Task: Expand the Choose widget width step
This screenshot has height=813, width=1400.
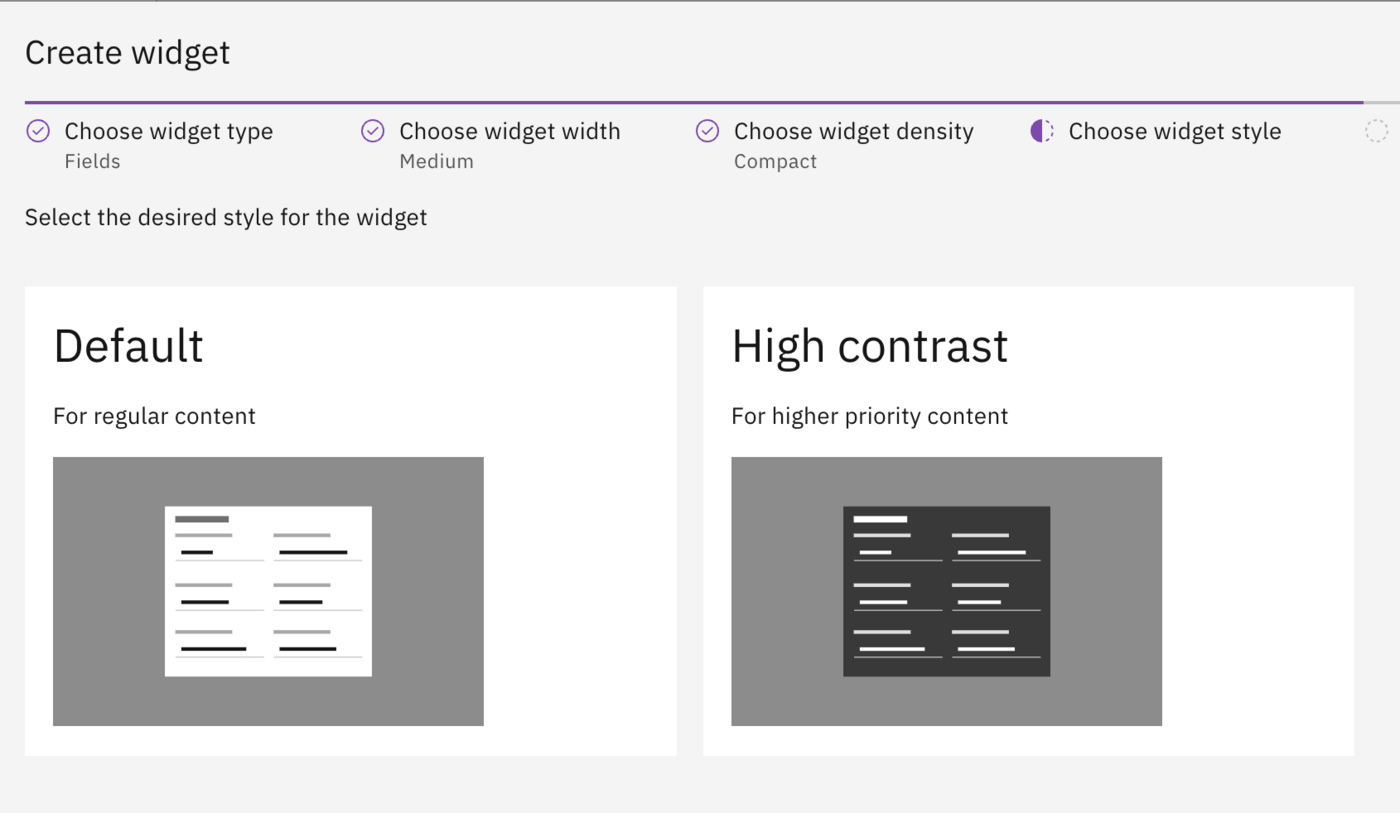Action: pyautogui.click(x=509, y=131)
